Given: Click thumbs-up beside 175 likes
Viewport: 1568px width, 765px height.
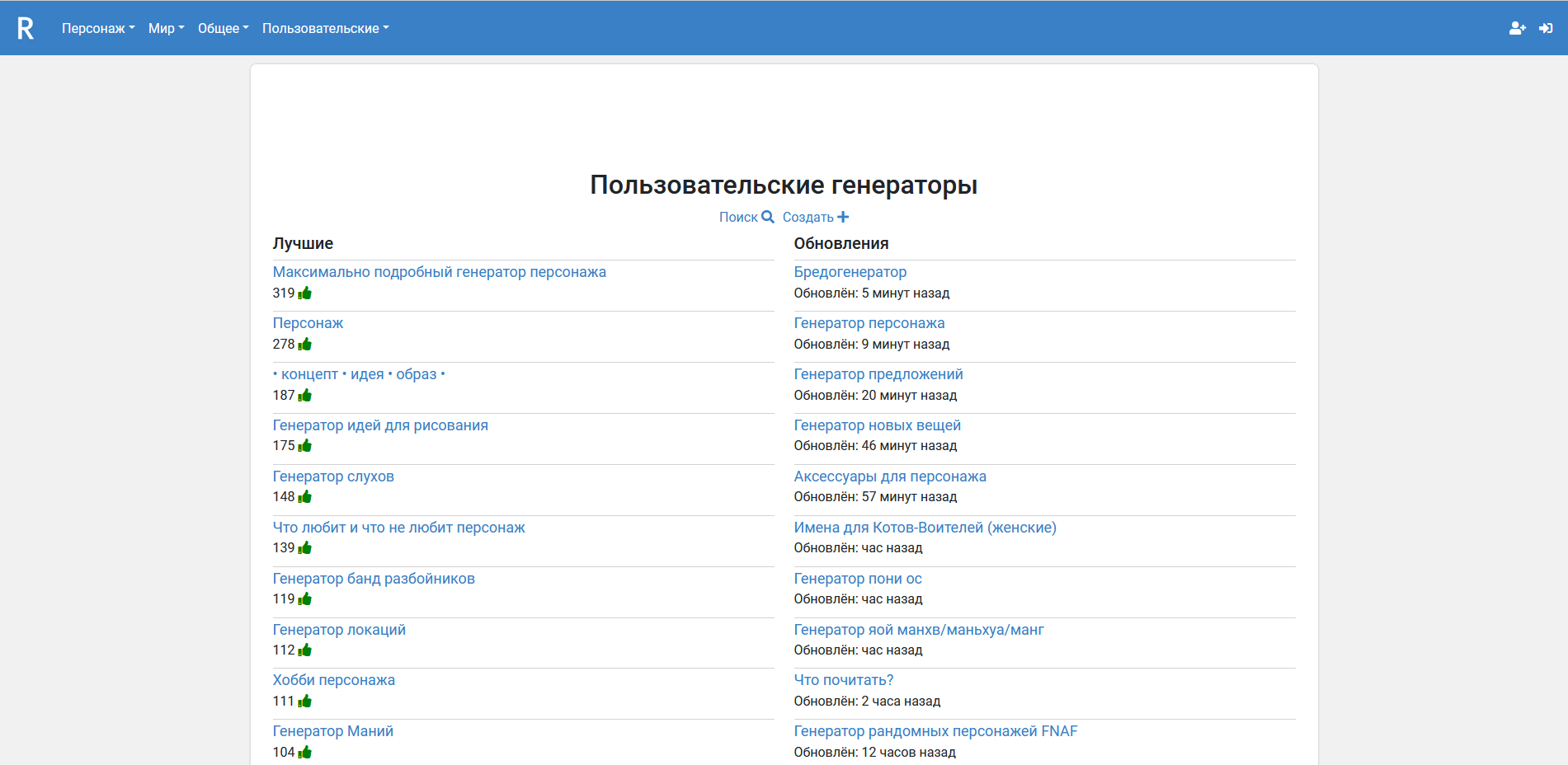Looking at the screenshot, I should (x=305, y=445).
